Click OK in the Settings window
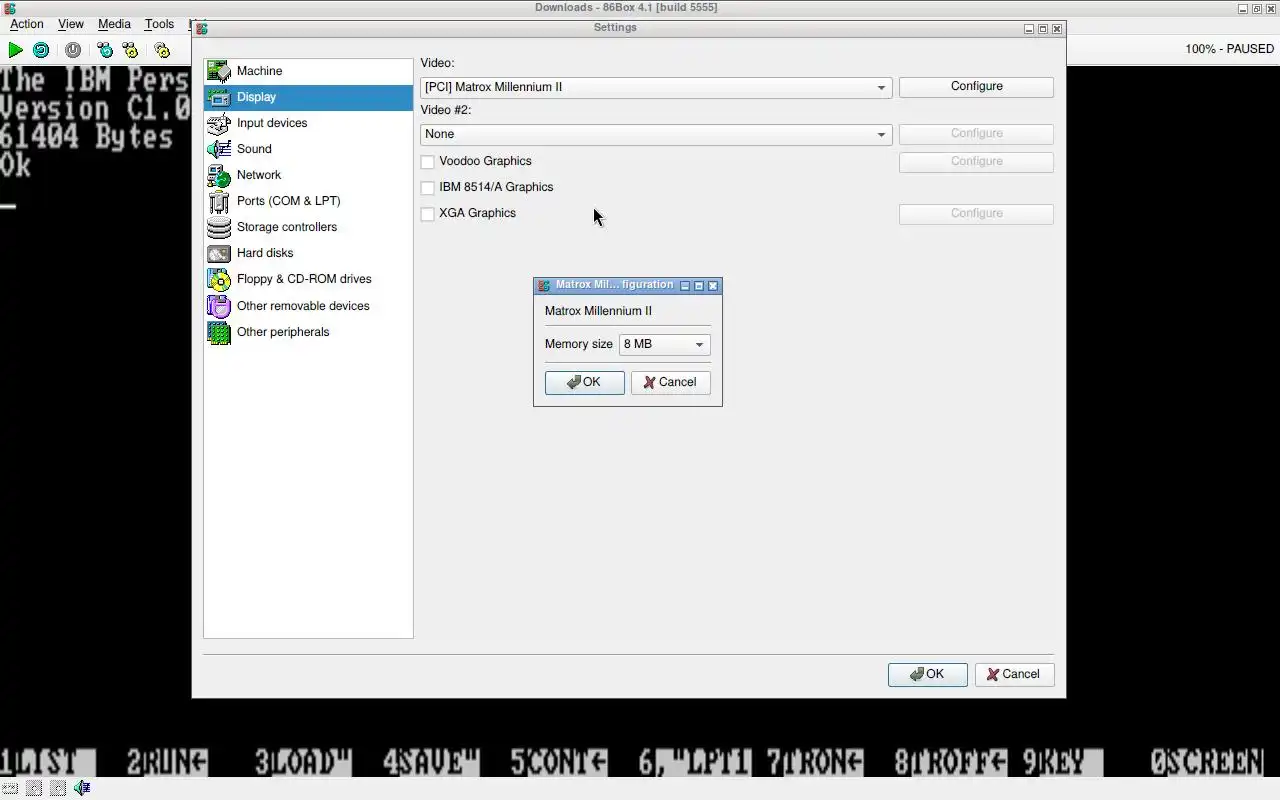 click(927, 674)
